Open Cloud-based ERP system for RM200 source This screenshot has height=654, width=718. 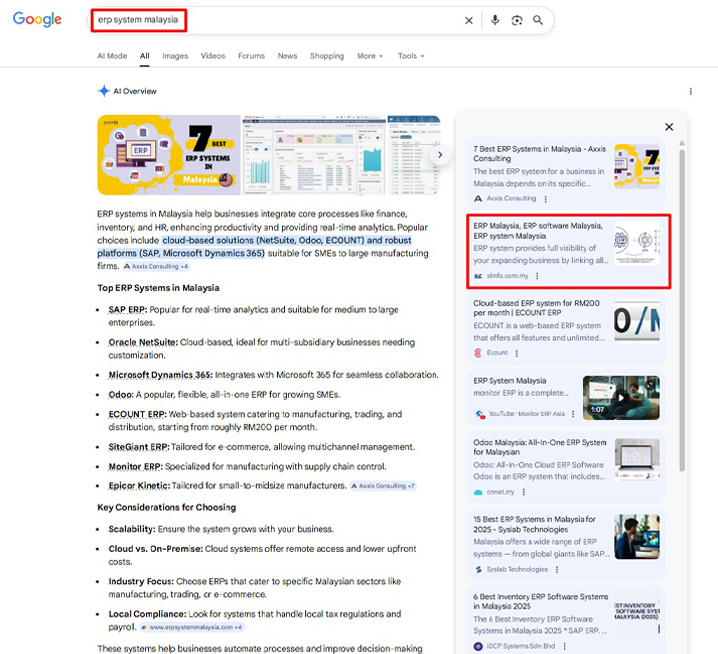point(566,328)
